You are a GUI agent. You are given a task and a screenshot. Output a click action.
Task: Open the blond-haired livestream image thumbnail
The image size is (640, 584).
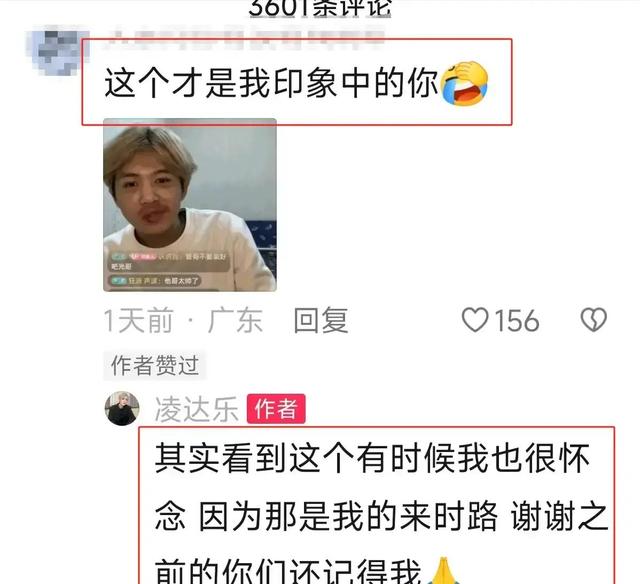pos(190,205)
